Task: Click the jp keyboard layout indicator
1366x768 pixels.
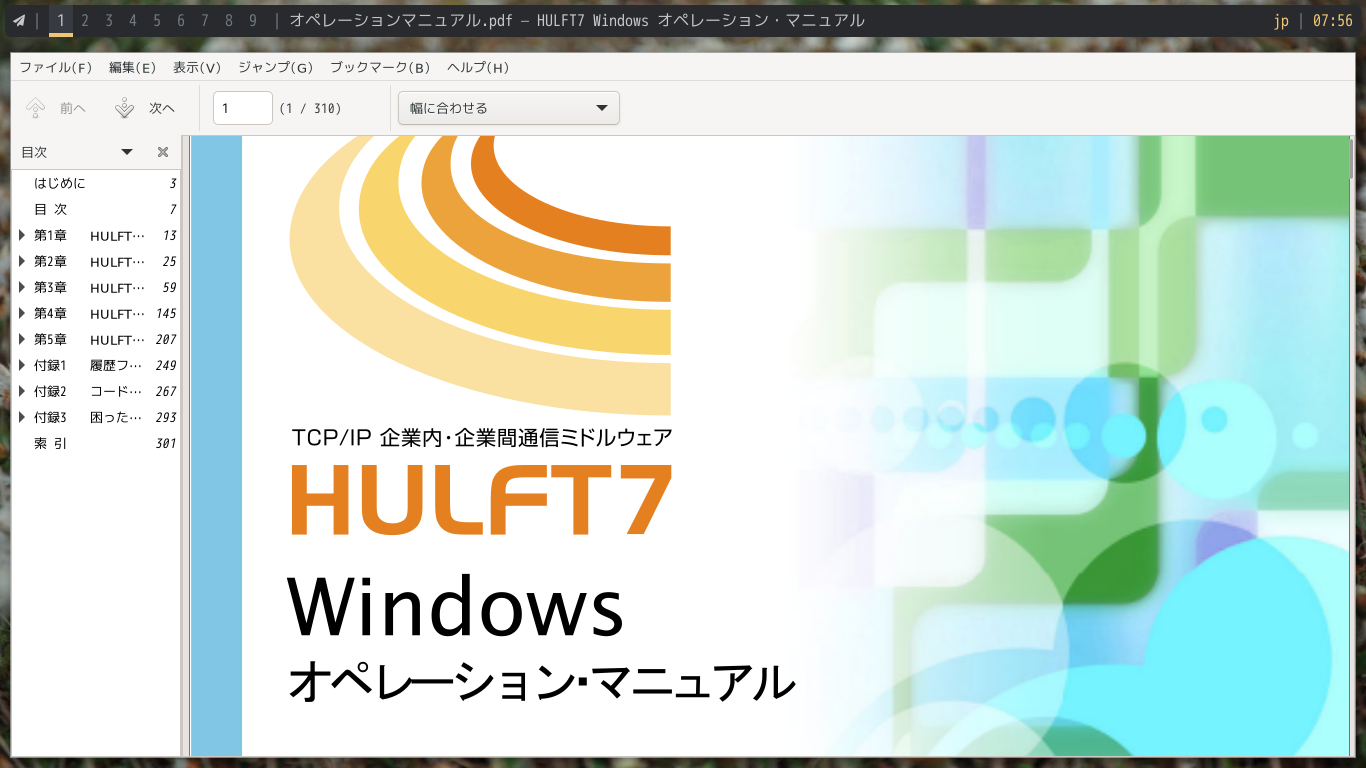Action: point(1281,20)
